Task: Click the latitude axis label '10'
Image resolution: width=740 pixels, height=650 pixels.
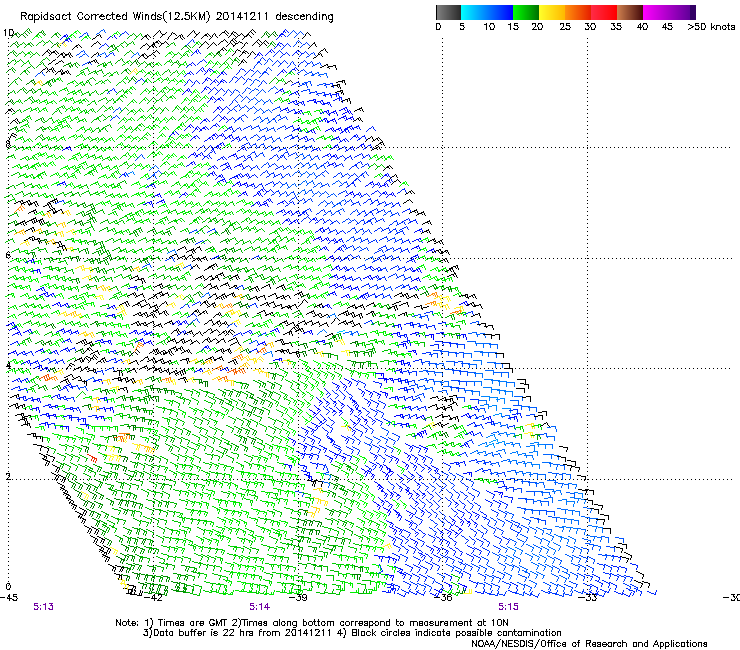Action: coord(8,33)
